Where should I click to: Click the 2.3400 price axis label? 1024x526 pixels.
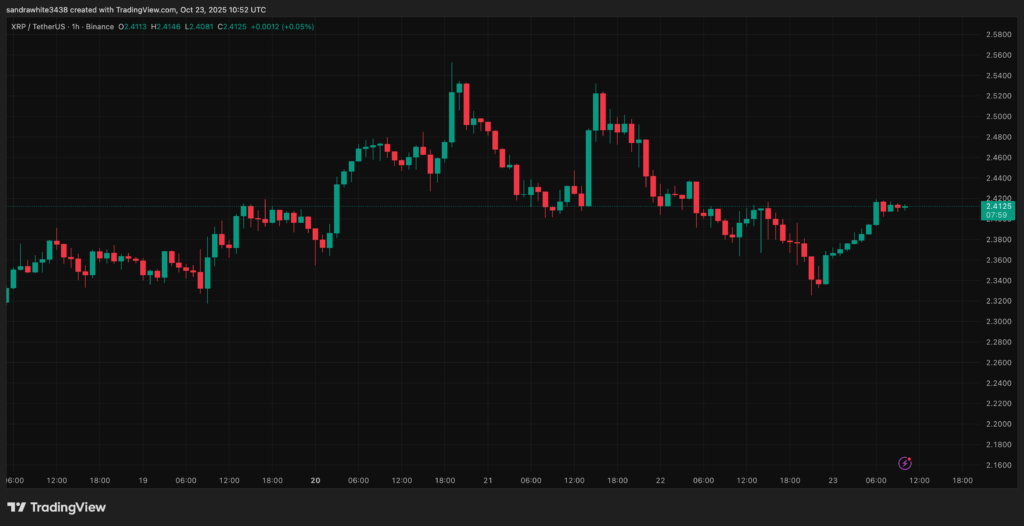pyautogui.click(x=999, y=280)
